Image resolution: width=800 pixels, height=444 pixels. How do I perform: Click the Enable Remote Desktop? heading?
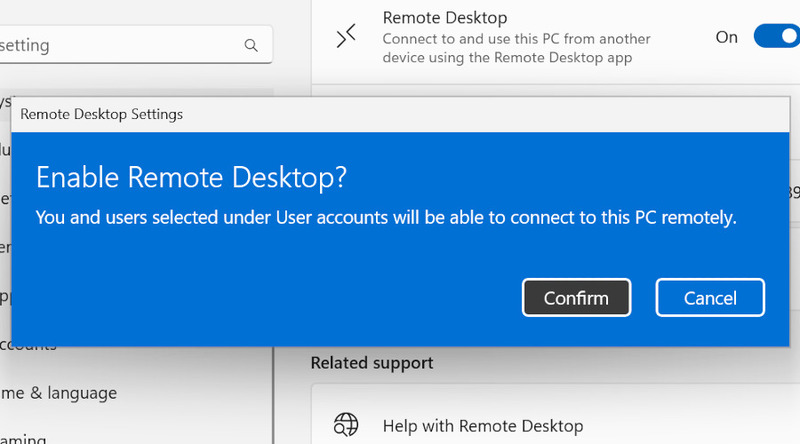(x=191, y=177)
